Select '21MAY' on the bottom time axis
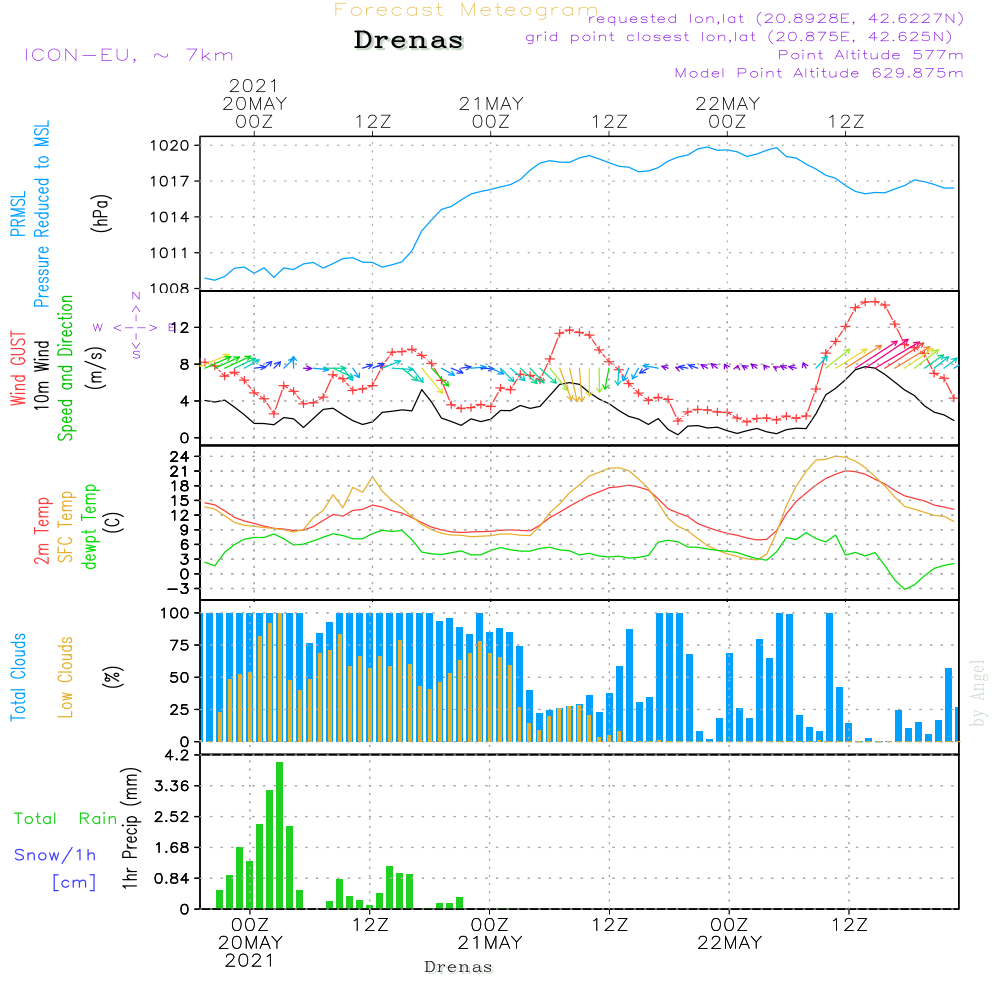 [490, 943]
